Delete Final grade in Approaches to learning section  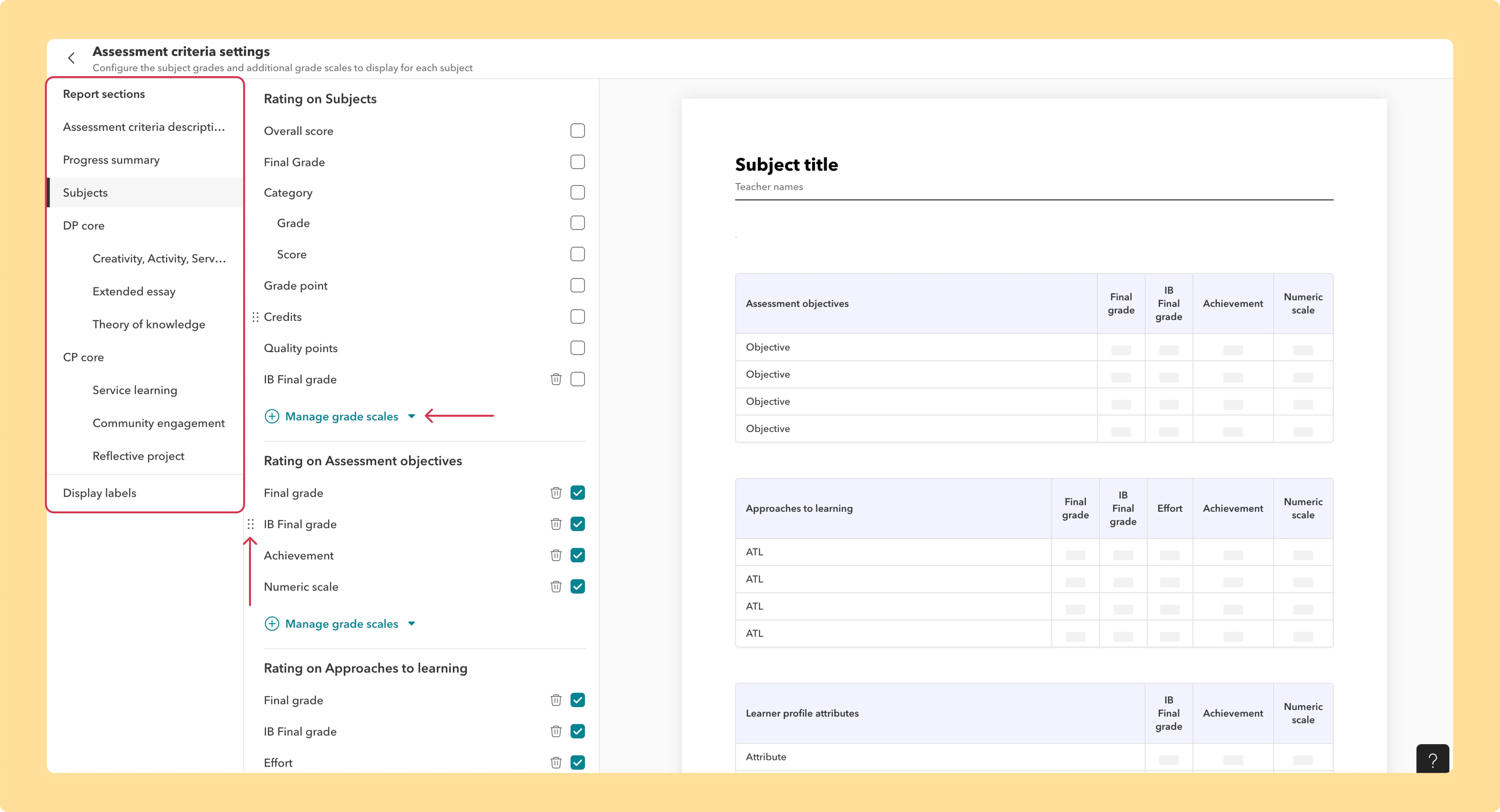pyautogui.click(x=556, y=700)
